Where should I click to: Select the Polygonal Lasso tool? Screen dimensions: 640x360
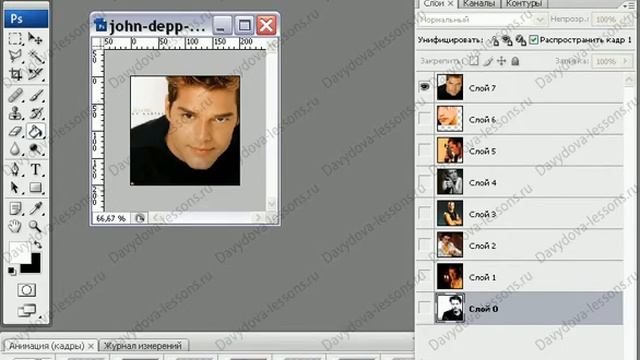pyautogui.click(x=16, y=56)
